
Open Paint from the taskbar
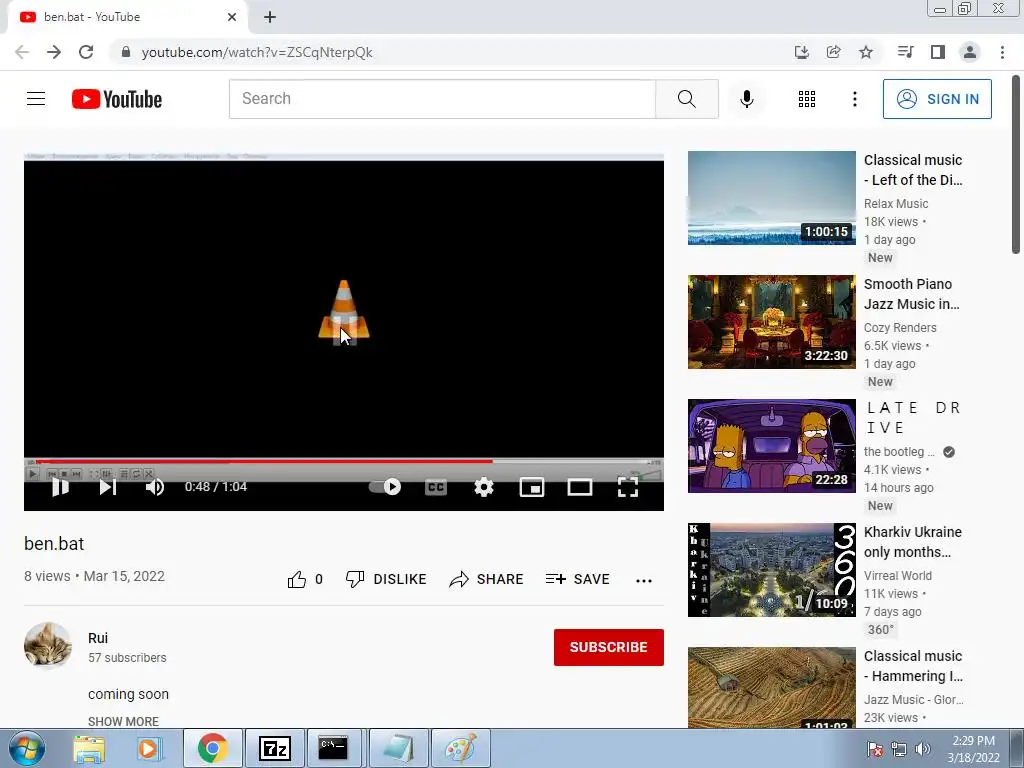[x=460, y=748]
